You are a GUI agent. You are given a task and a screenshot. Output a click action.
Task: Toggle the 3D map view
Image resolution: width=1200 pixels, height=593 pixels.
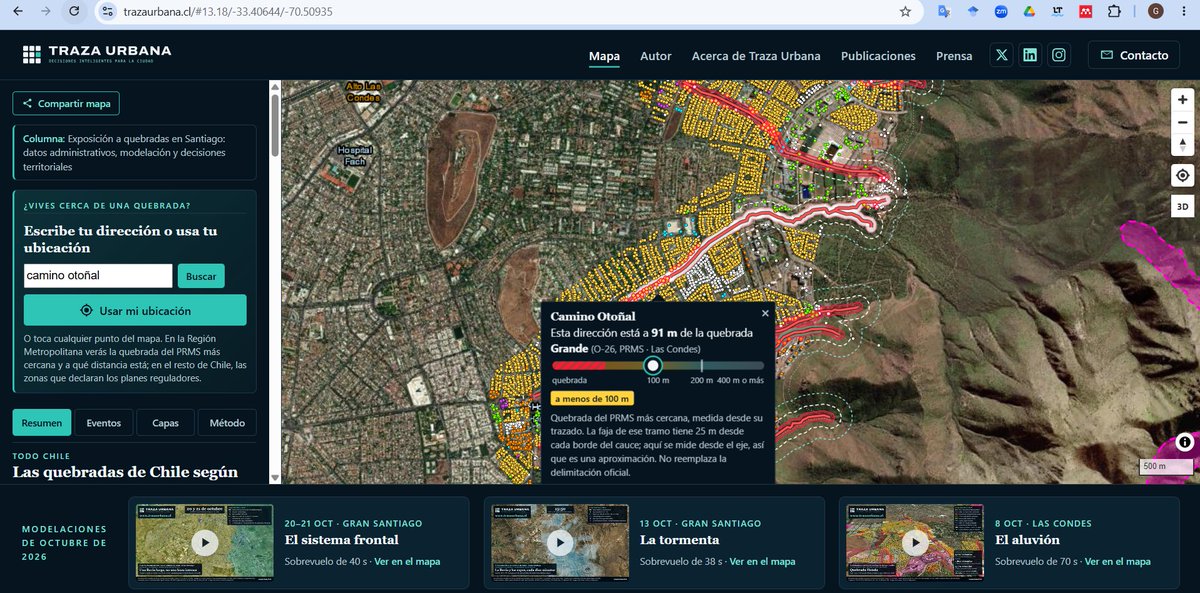1183,207
